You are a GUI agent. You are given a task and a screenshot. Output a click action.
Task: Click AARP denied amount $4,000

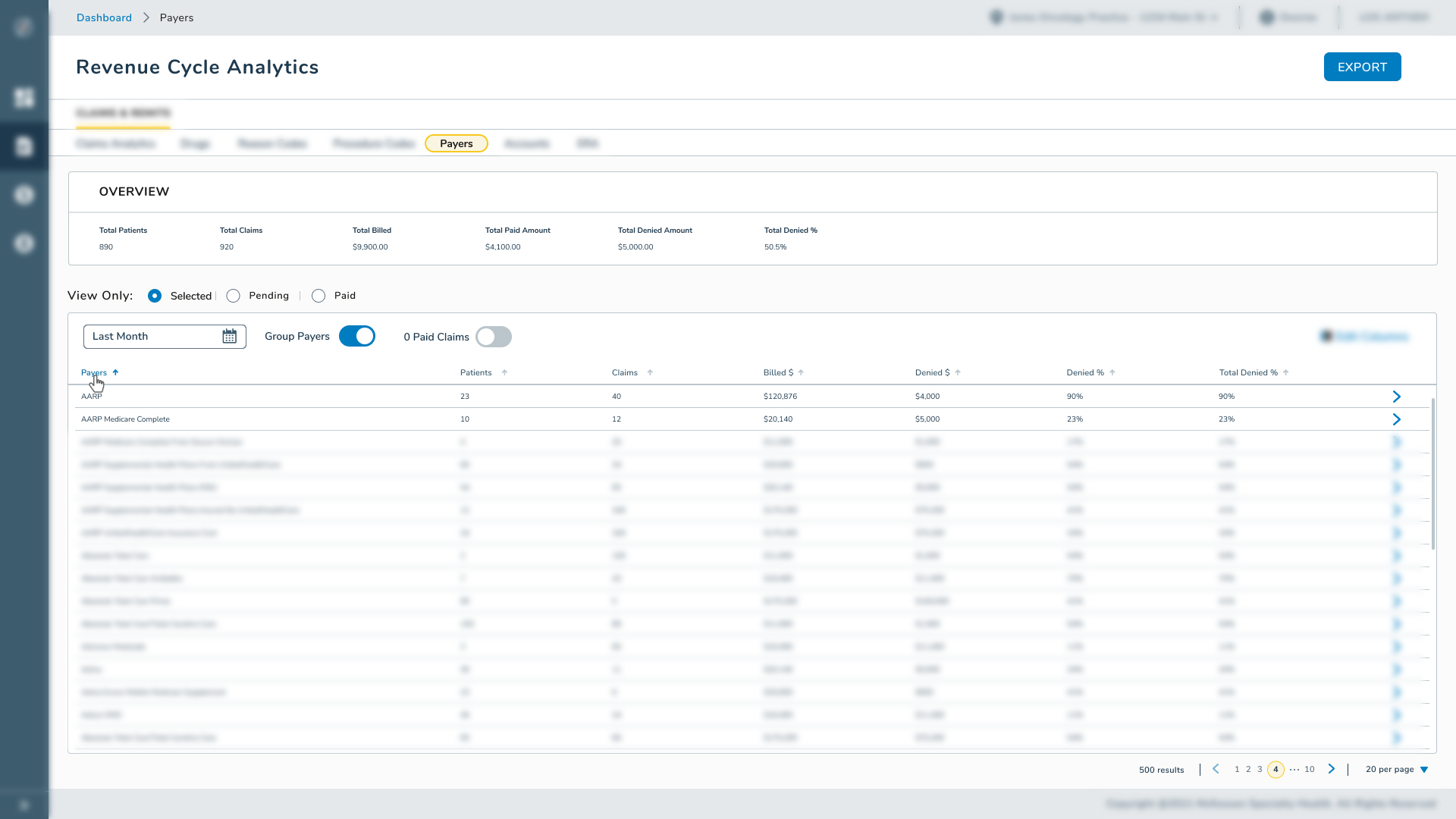(927, 397)
